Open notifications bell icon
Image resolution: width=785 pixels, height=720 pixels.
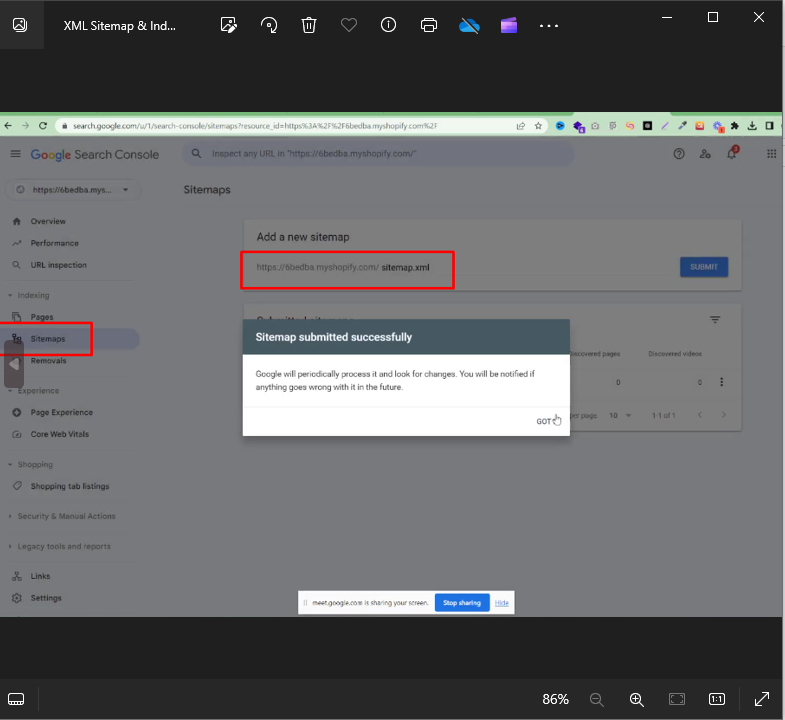coord(731,154)
